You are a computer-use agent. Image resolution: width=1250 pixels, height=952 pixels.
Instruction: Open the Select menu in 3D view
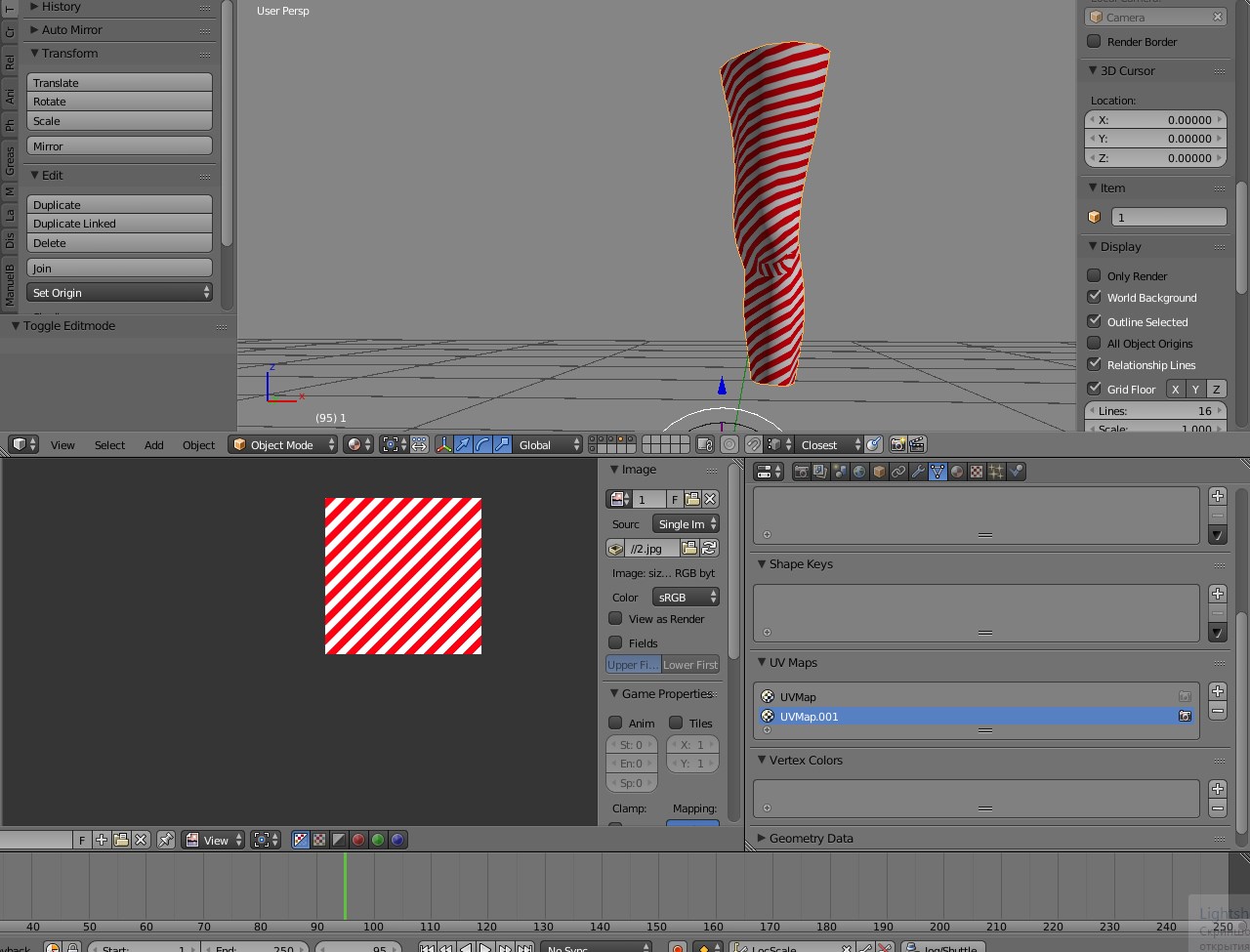[108, 444]
